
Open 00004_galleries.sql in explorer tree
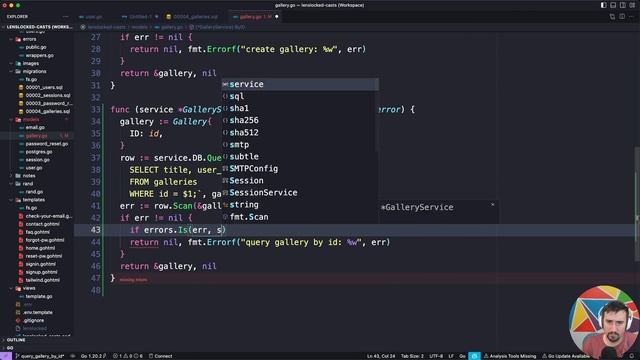[48, 111]
